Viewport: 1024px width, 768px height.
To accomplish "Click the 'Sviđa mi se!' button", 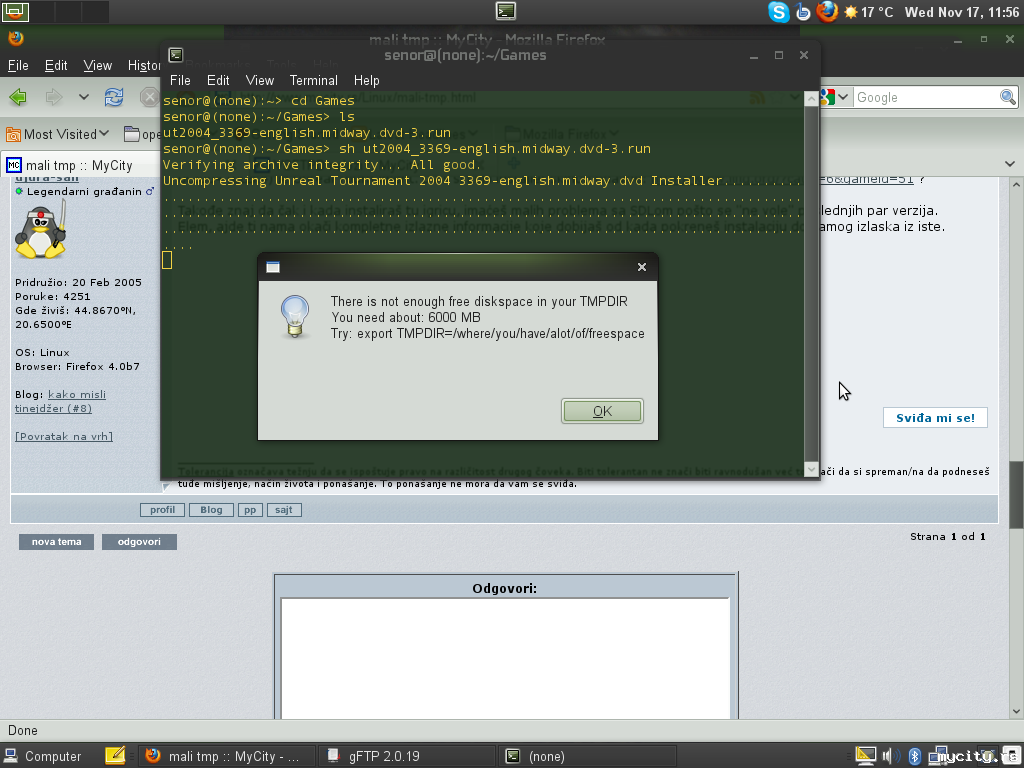I will (935, 418).
